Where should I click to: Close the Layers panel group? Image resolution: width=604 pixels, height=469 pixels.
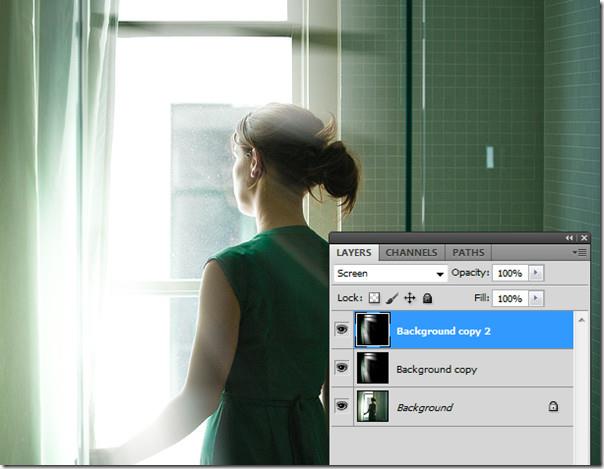coord(582,238)
